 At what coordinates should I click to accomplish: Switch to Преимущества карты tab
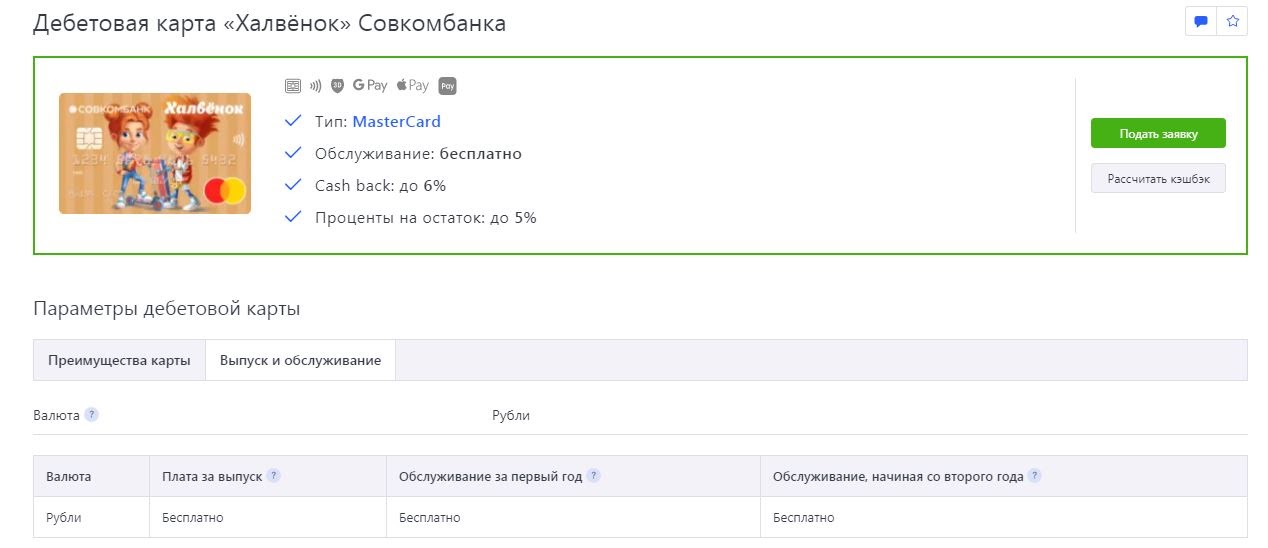coord(119,360)
